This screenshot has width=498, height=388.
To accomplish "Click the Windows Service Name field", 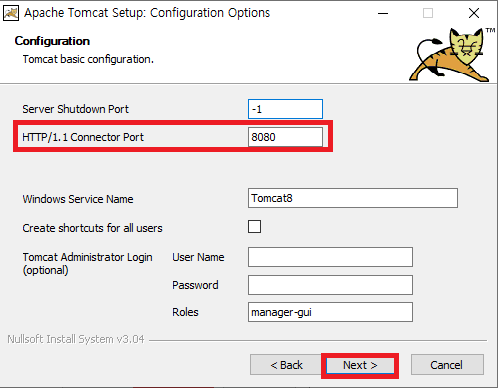I will (x=353, y=198).
